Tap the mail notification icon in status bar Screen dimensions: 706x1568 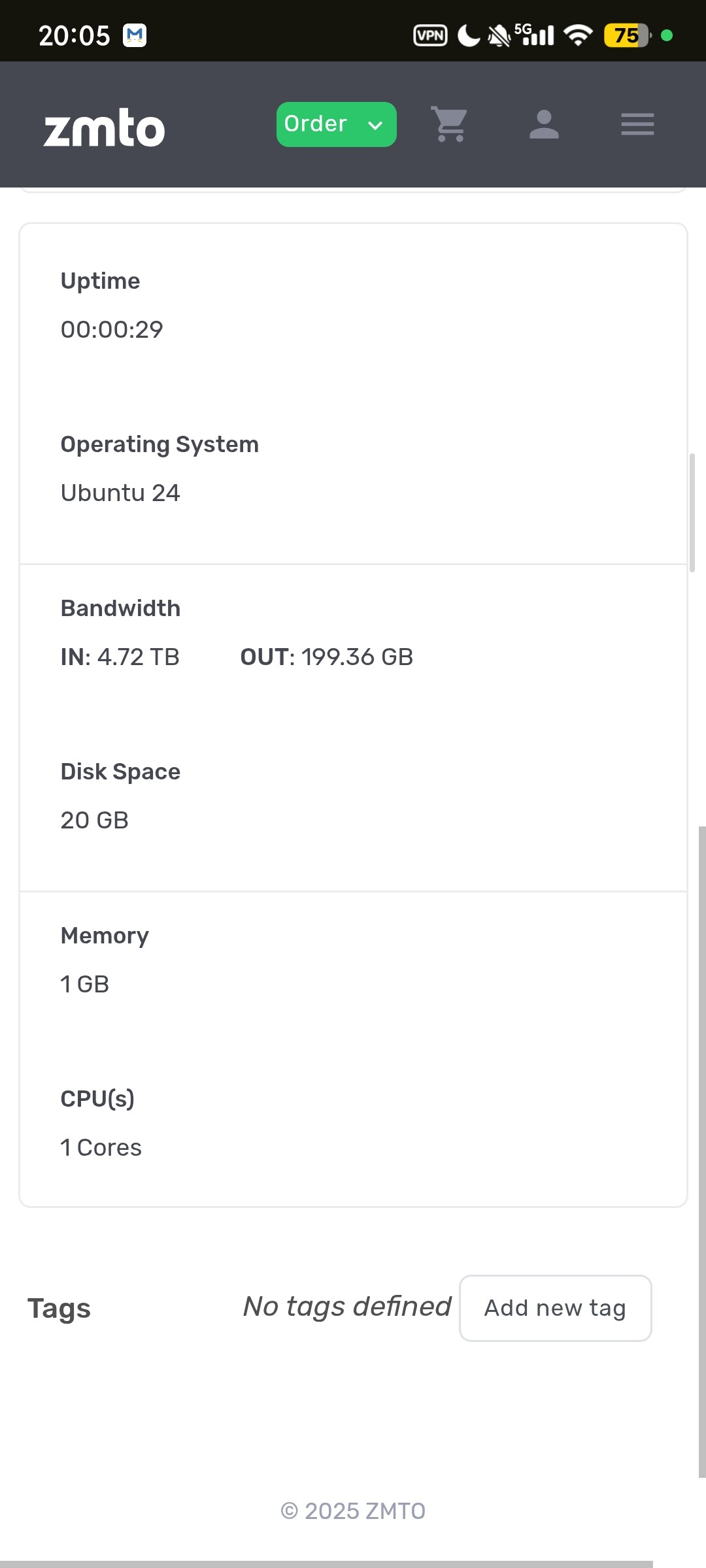click(135, 35)
